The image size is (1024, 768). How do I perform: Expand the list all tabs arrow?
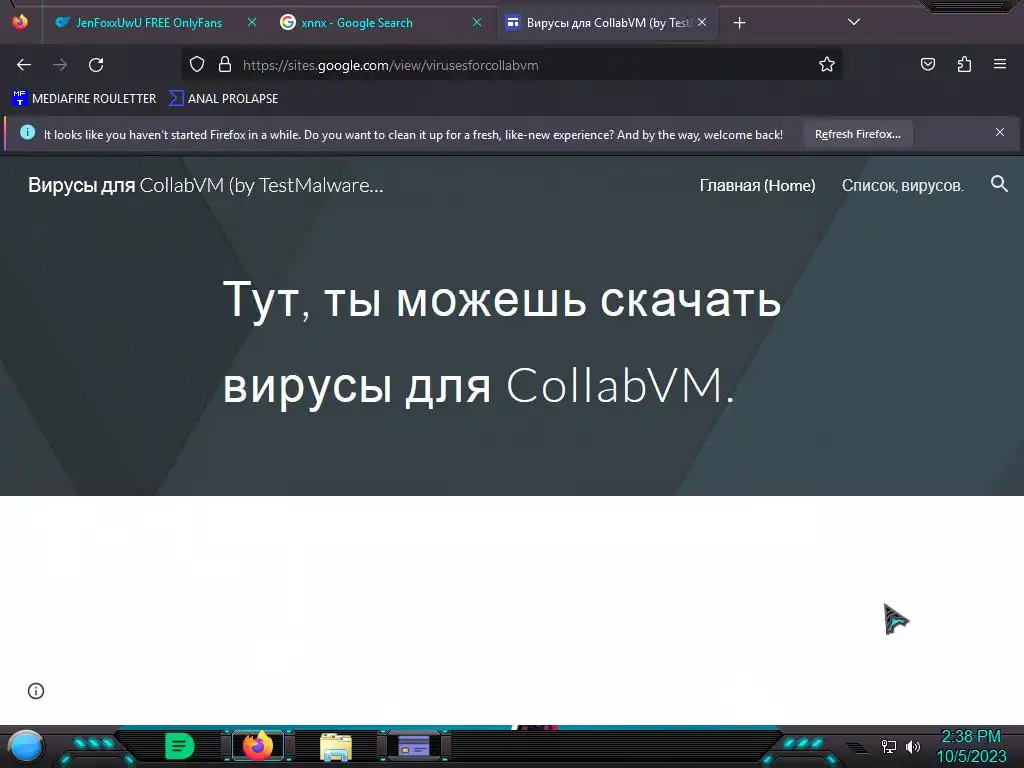(854, 22)
